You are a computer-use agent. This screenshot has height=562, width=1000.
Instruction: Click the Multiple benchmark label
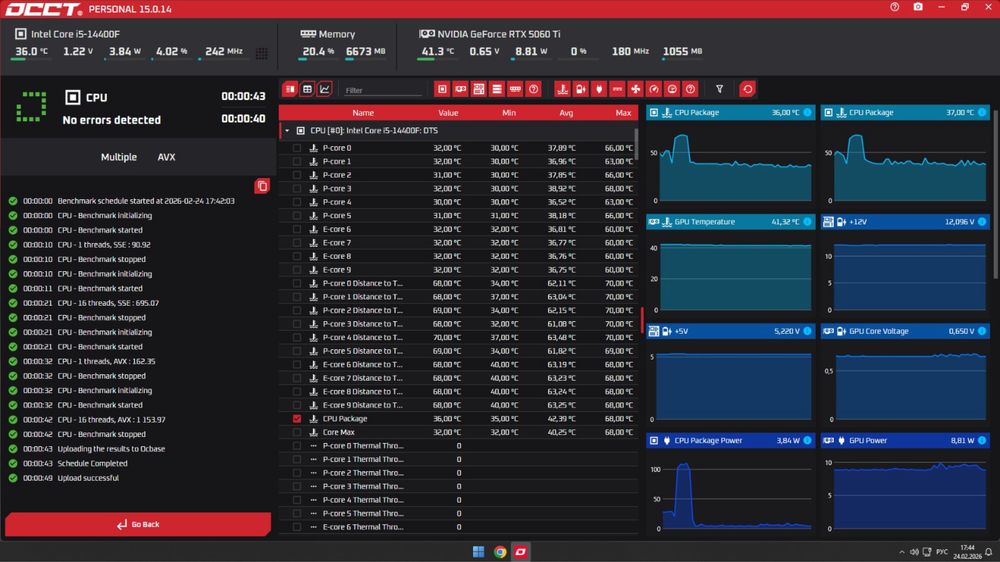tap(119, 157)
